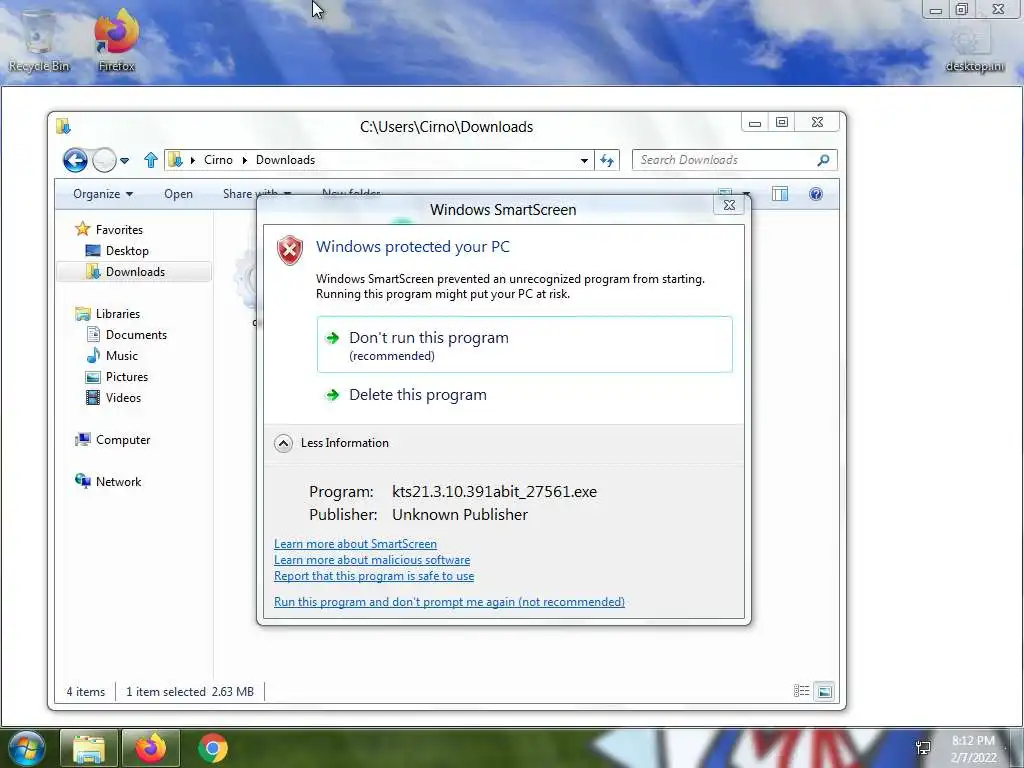Open File Explorer from the taskbar
This screenshot has height=768, width=1024.
(x=89, y=748)
